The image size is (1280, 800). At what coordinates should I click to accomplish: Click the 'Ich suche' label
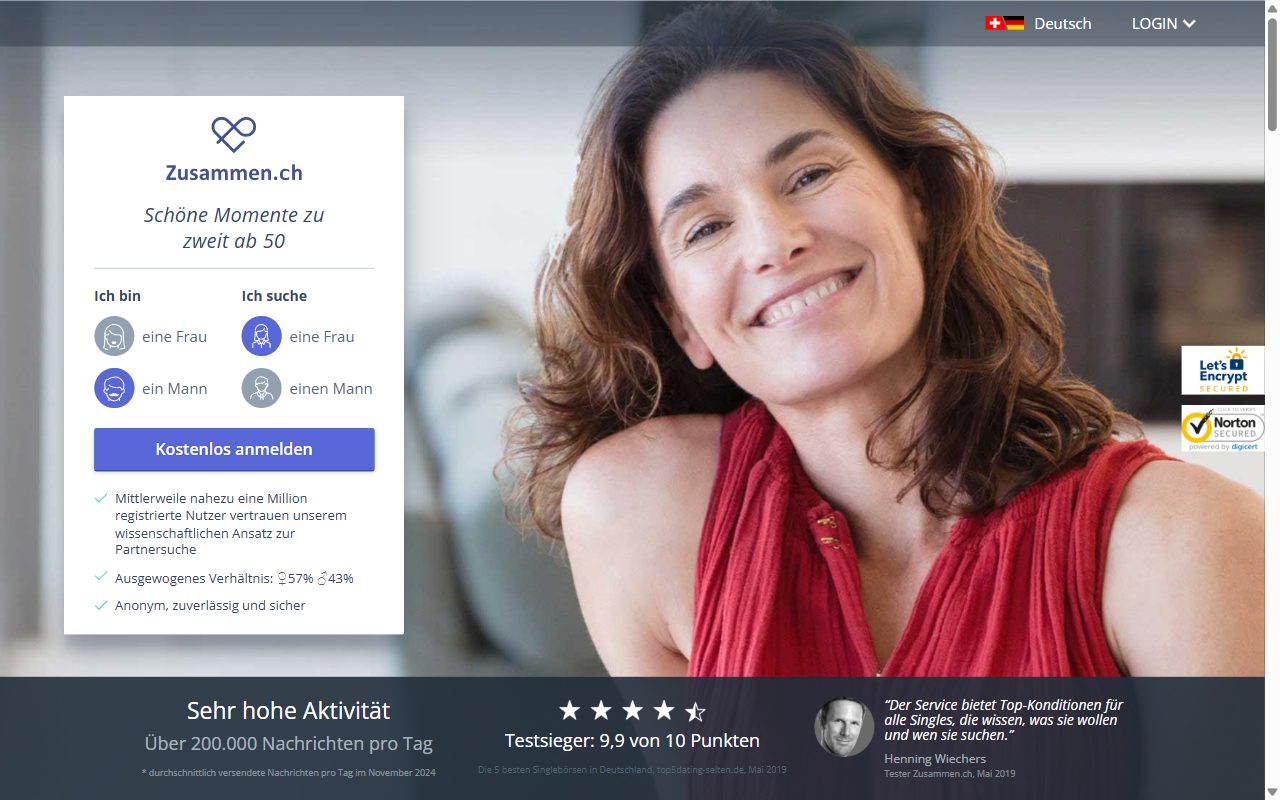274,296
